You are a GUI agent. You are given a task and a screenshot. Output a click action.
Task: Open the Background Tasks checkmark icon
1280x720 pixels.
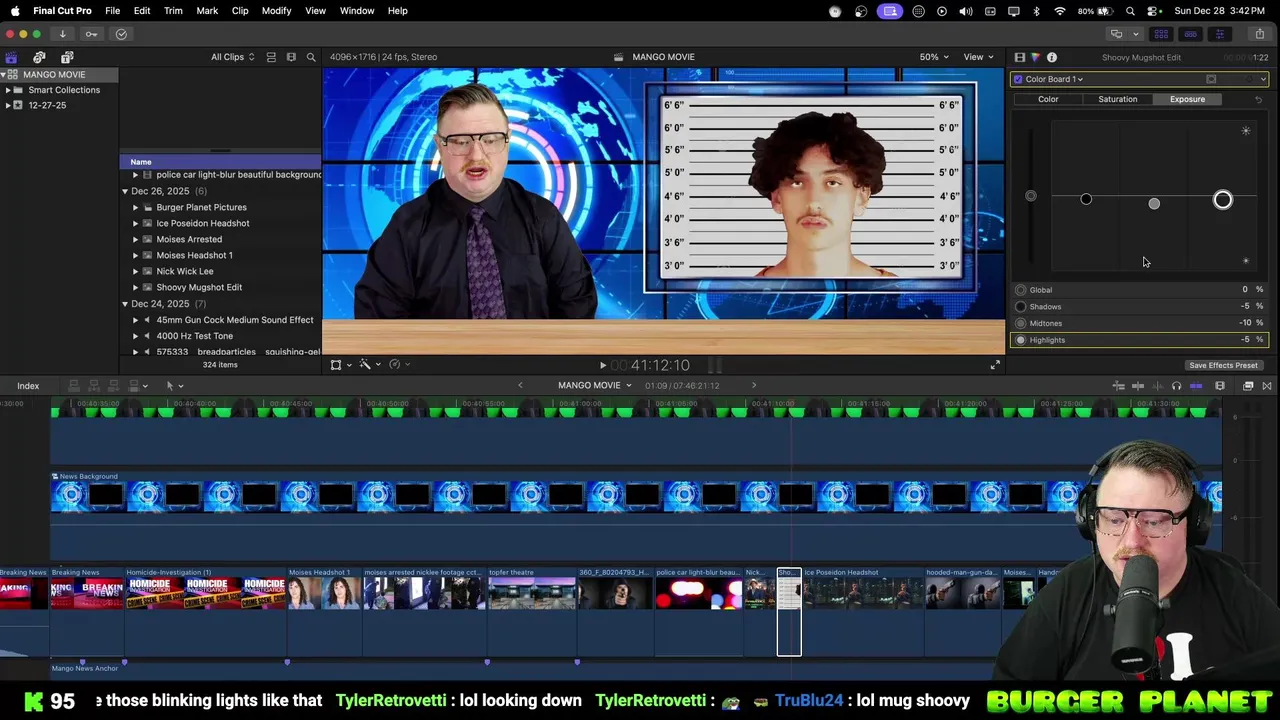pos(121,34)
